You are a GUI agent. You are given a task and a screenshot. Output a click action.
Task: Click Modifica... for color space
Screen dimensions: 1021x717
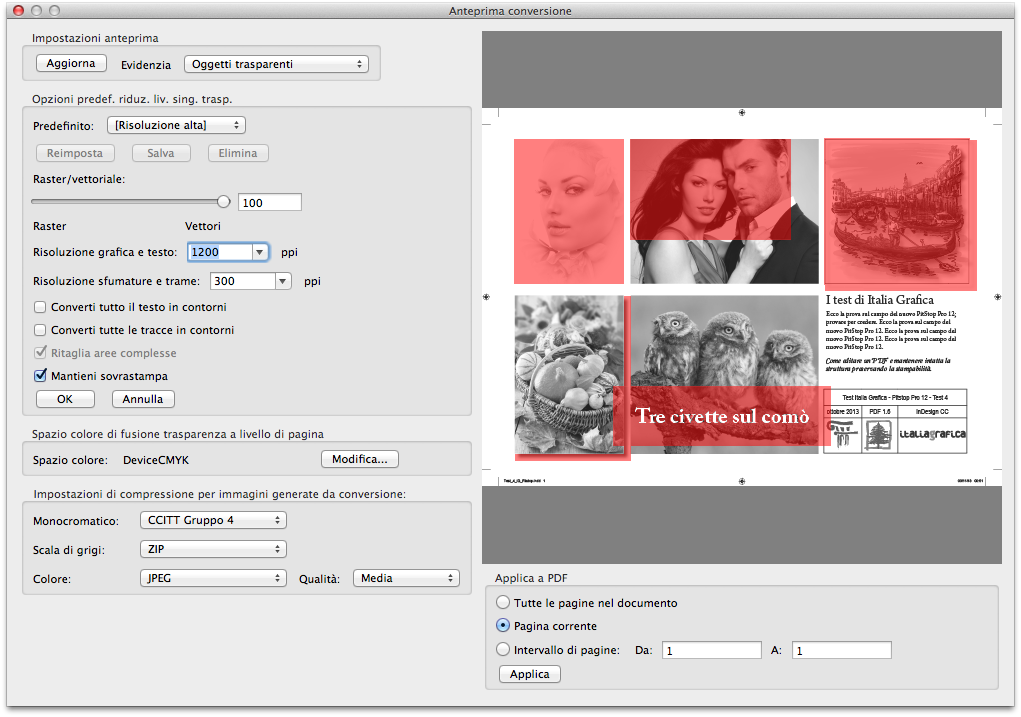pos(360,459)
